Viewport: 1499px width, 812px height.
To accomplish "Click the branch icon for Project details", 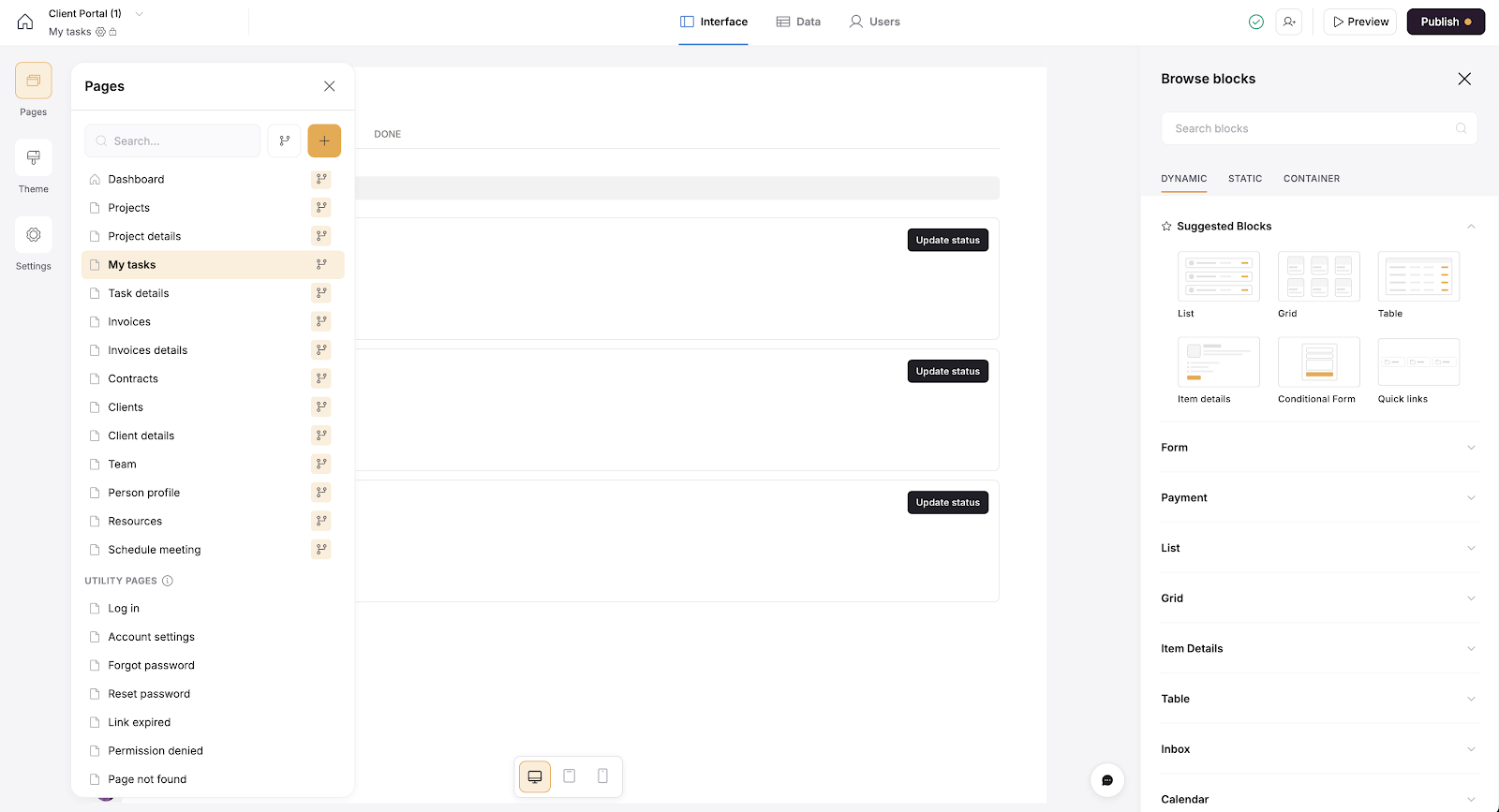I will (x=321, y=236).
